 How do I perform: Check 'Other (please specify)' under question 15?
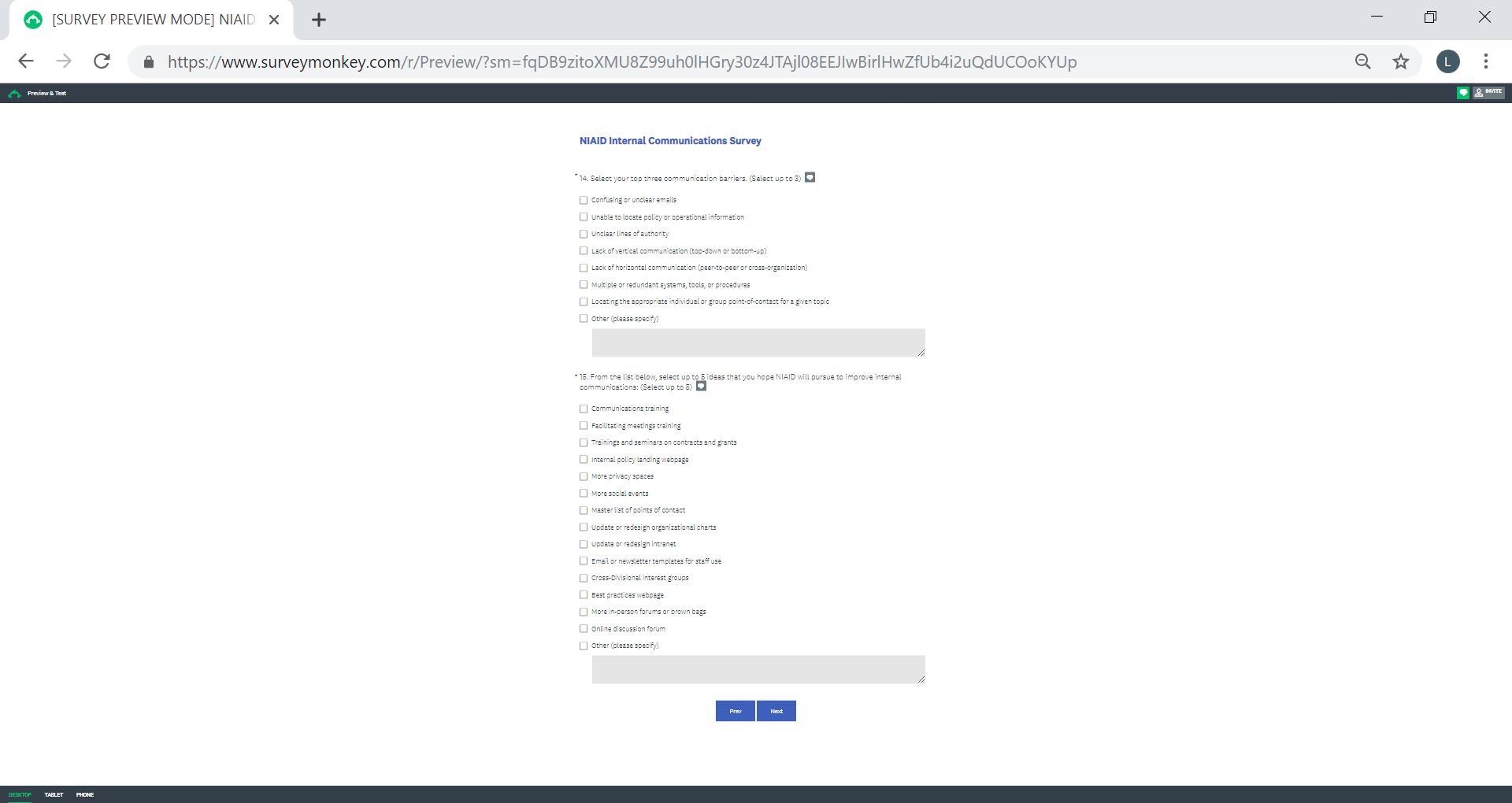click(x=584, y=646)
